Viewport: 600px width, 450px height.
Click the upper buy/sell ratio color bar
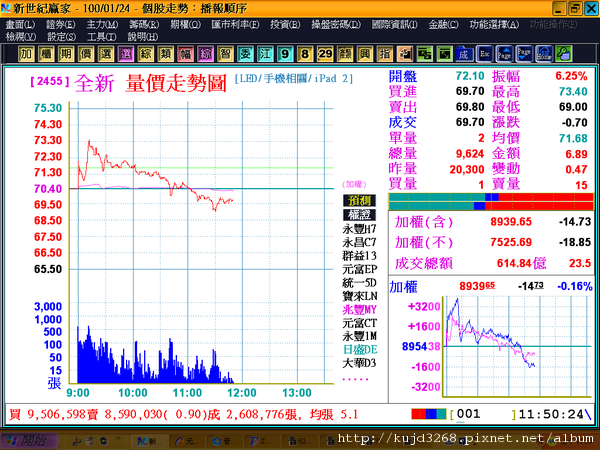491,197
